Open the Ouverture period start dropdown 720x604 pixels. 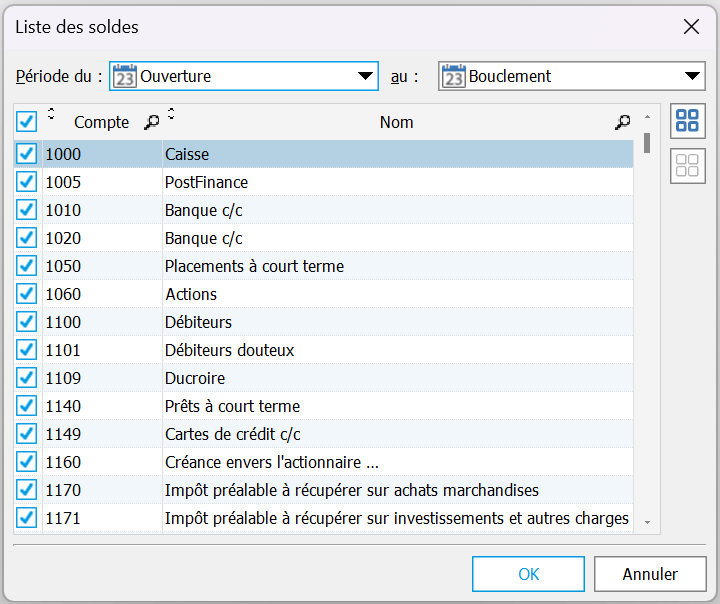point(365,76)
